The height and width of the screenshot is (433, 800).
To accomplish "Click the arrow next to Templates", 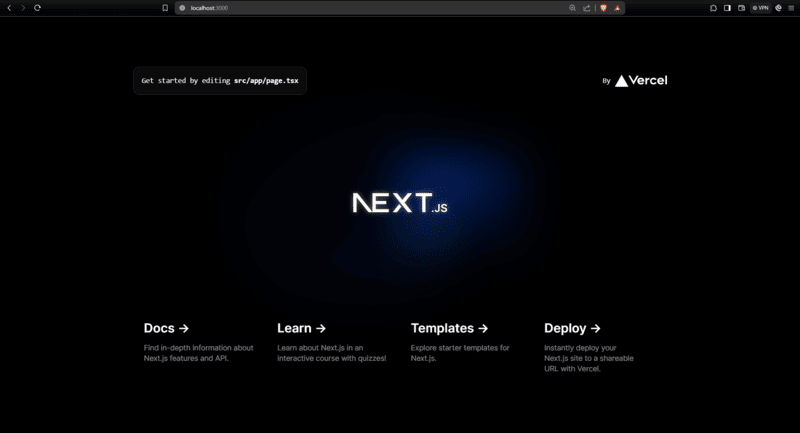I will 483,328.
